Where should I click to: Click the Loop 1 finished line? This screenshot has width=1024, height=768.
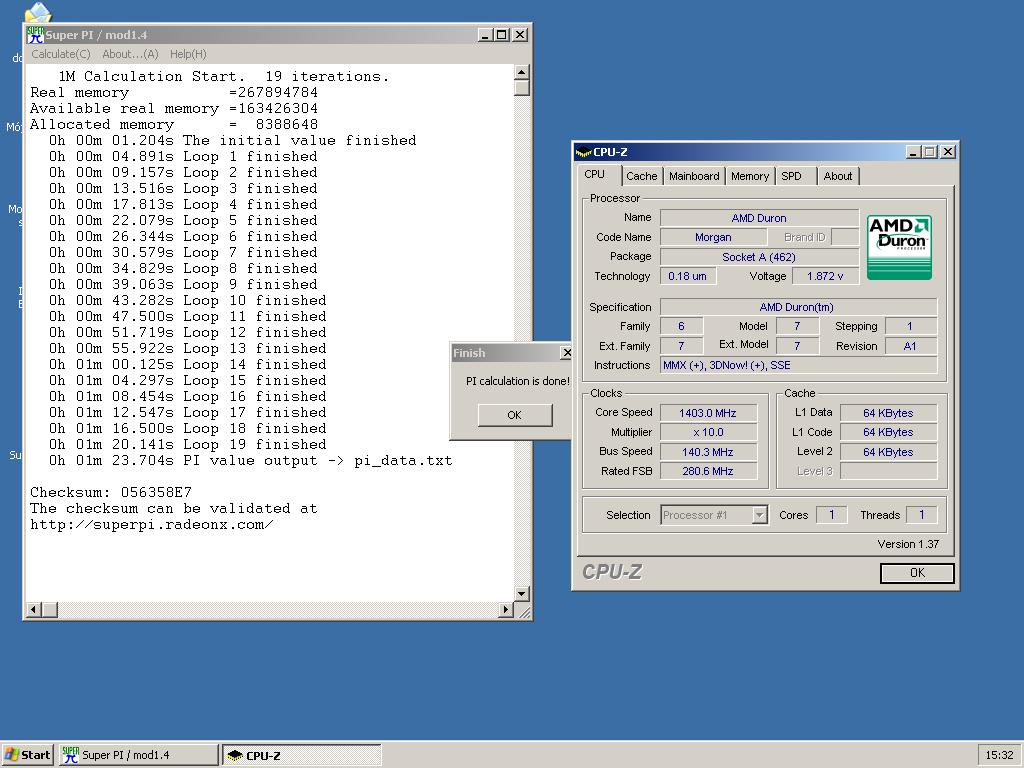point(183,157)
